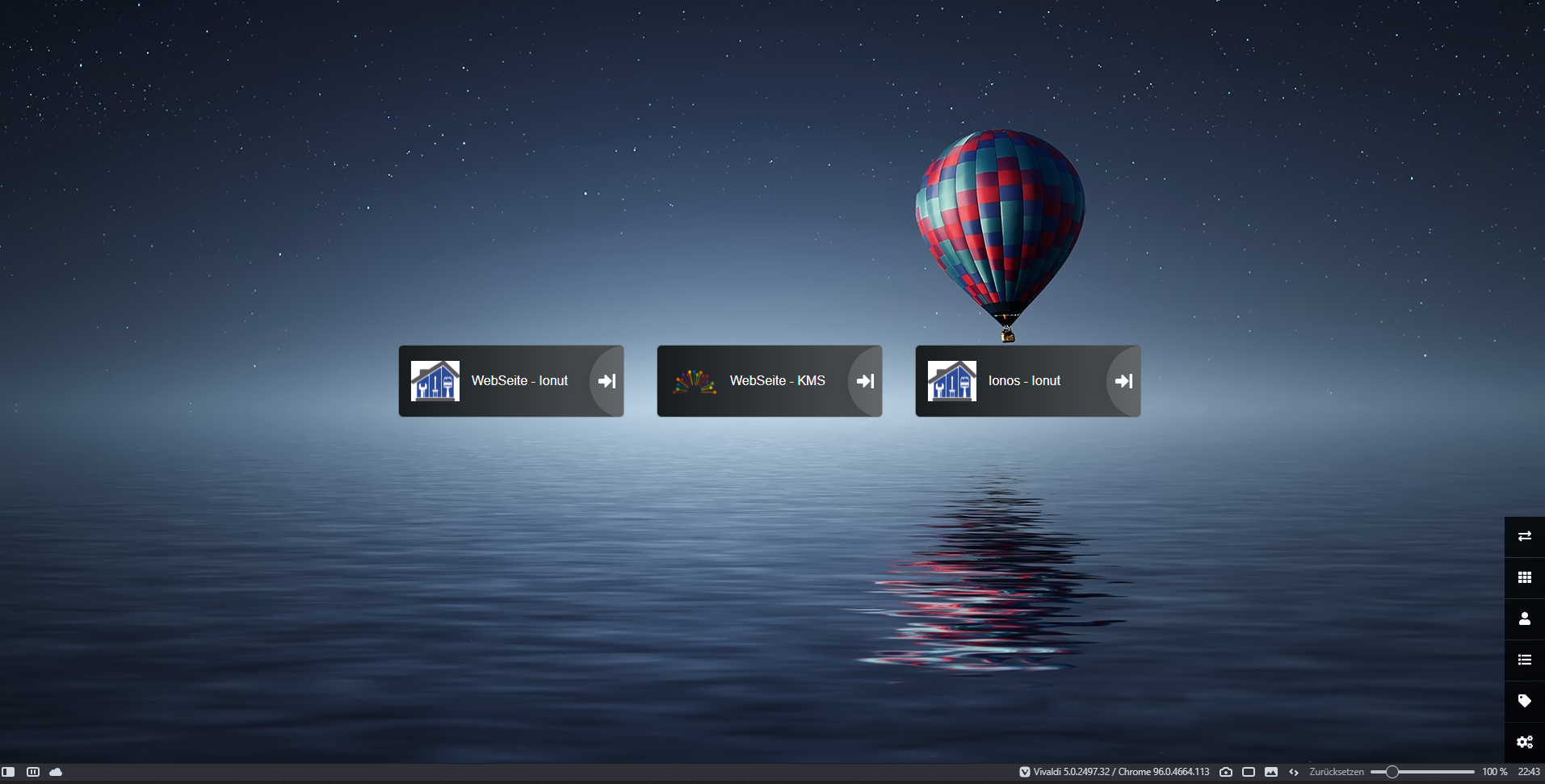Screen dimensions: 1545x784
Task: Open tab tiling rectangle icon
Action: coord(1249,772)
